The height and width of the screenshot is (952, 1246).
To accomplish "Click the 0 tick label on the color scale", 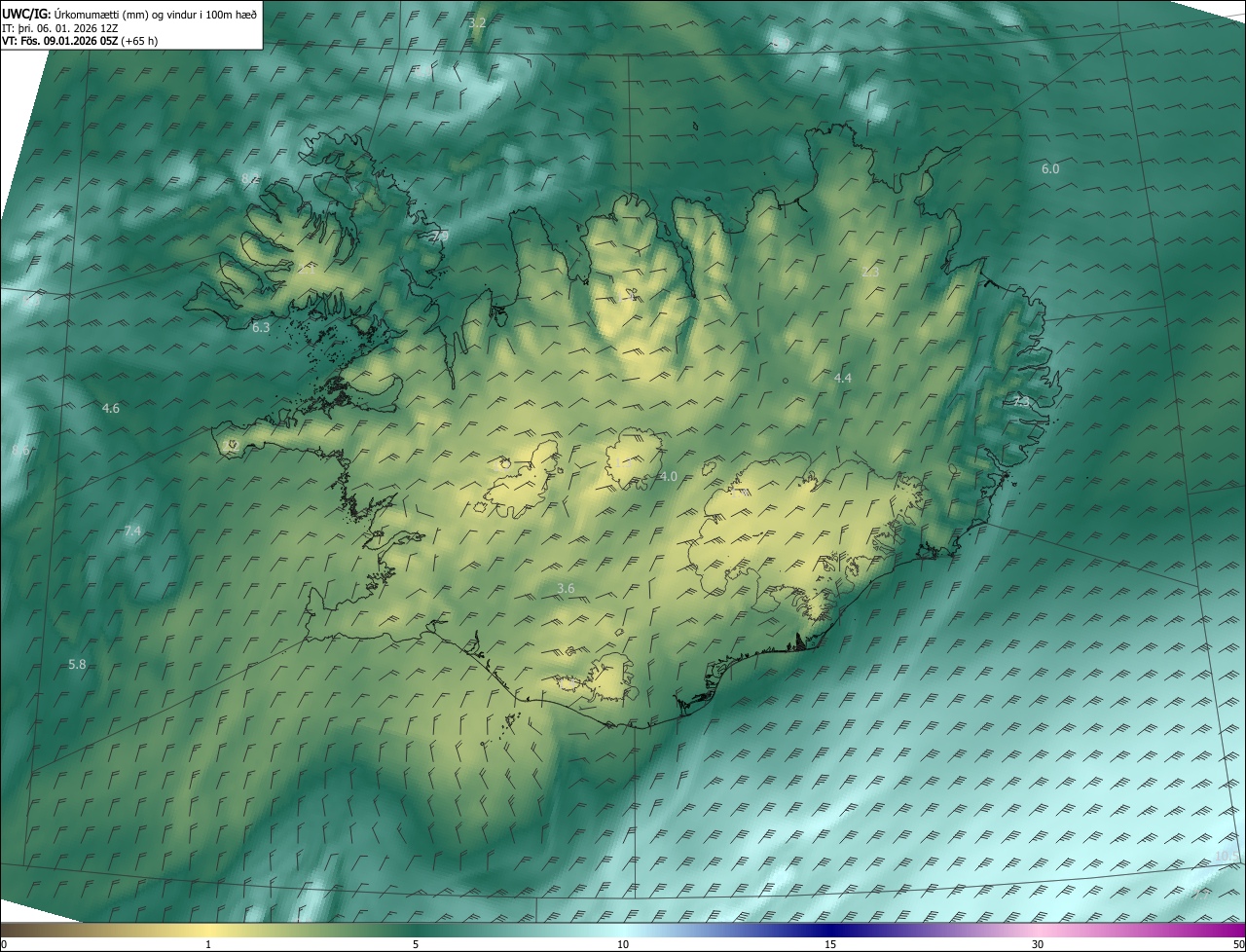I will tap(4, 944).
